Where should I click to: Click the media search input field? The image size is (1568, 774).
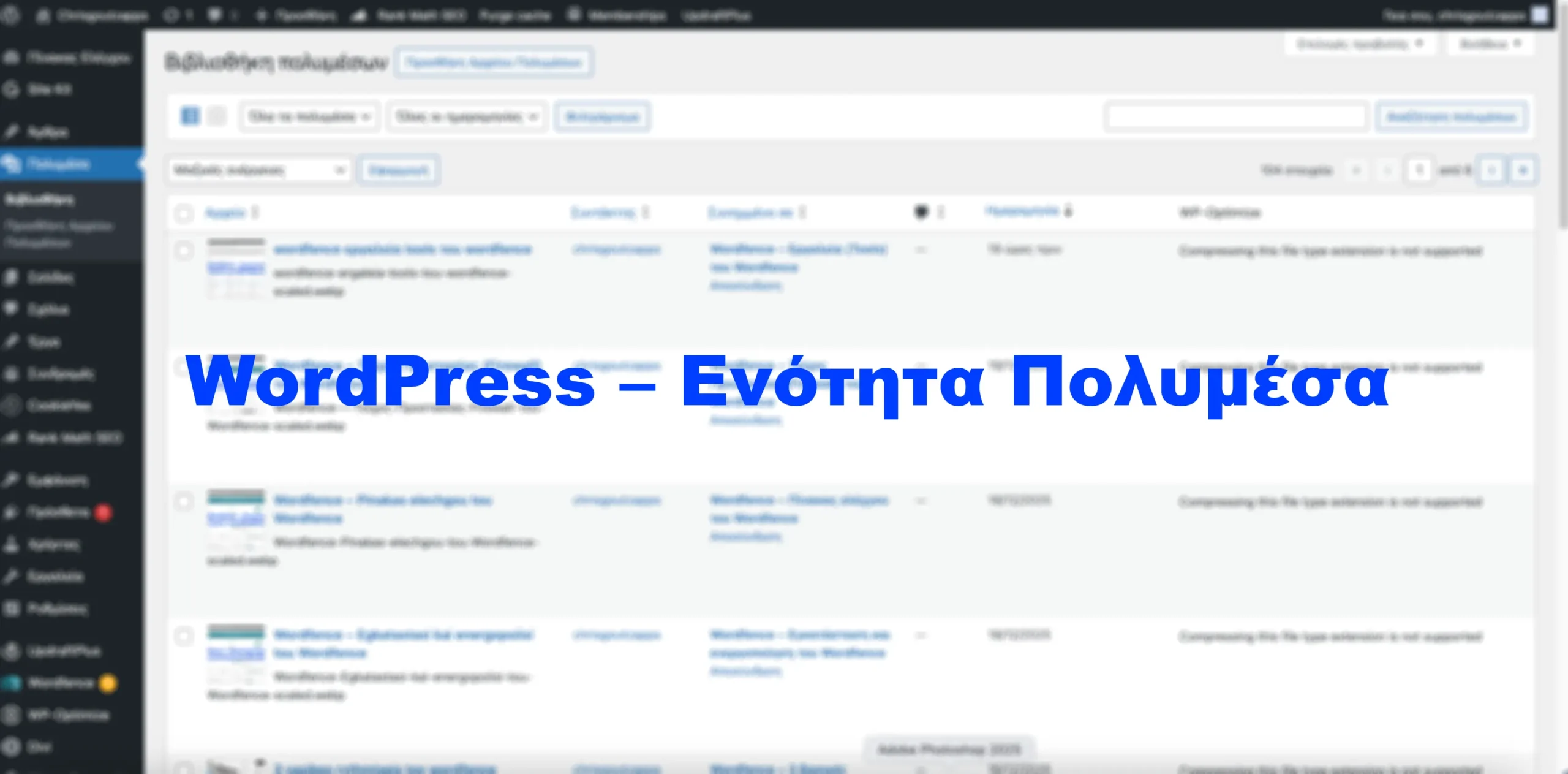[x=1237, y=116]
